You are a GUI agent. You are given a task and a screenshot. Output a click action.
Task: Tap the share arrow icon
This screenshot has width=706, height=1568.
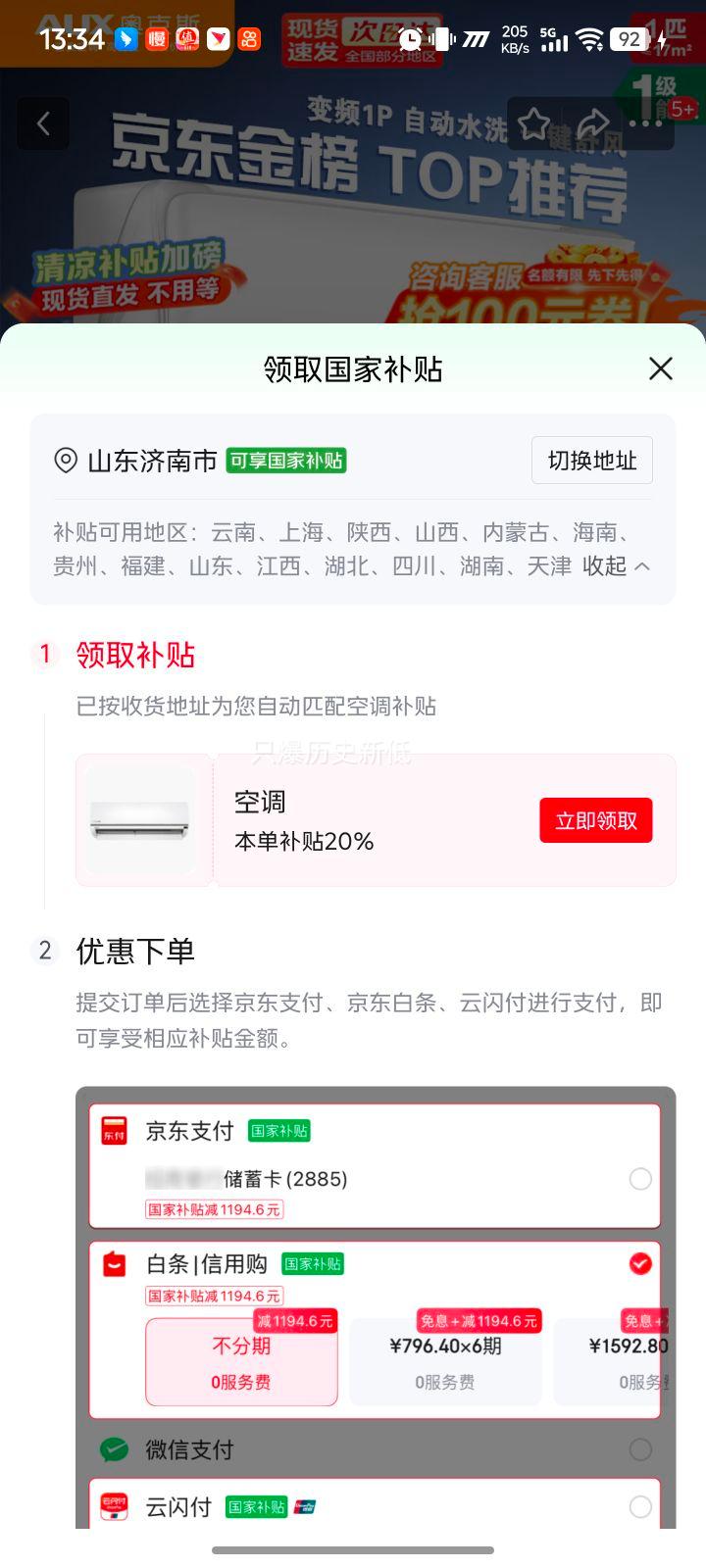(592, 123)
